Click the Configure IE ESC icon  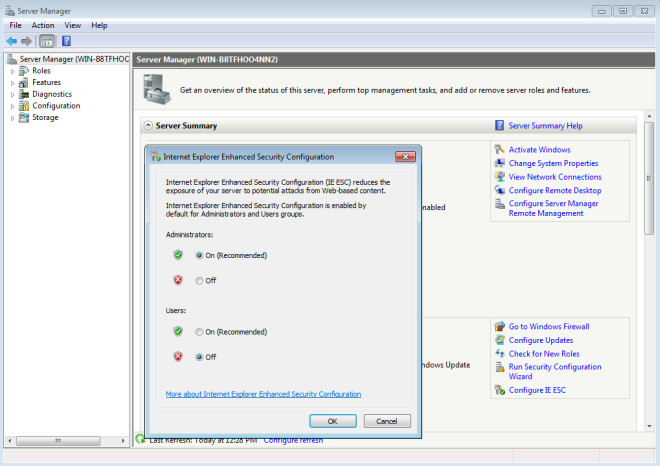click(500, 390)
